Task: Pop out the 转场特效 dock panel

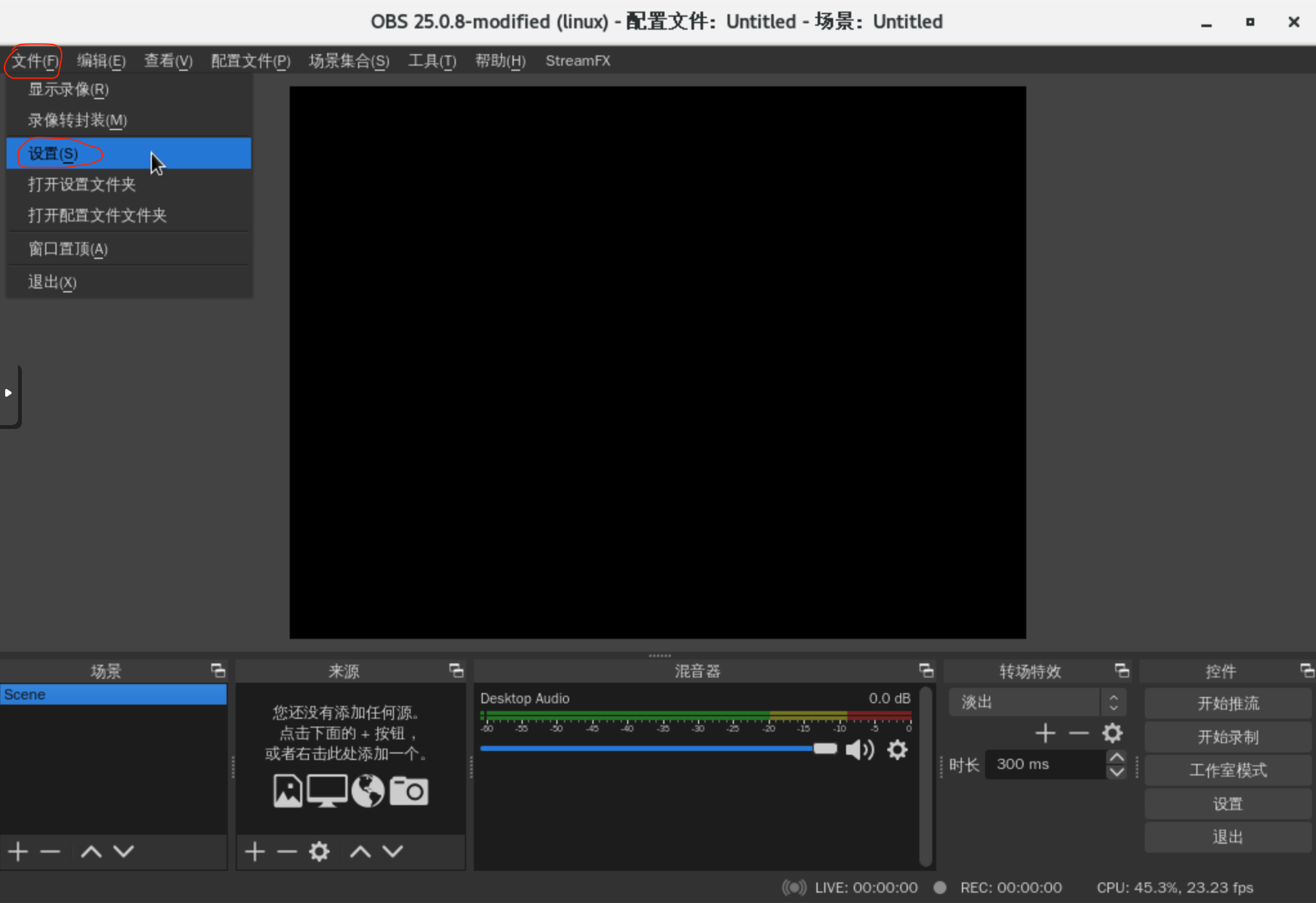Action: 1122,670
